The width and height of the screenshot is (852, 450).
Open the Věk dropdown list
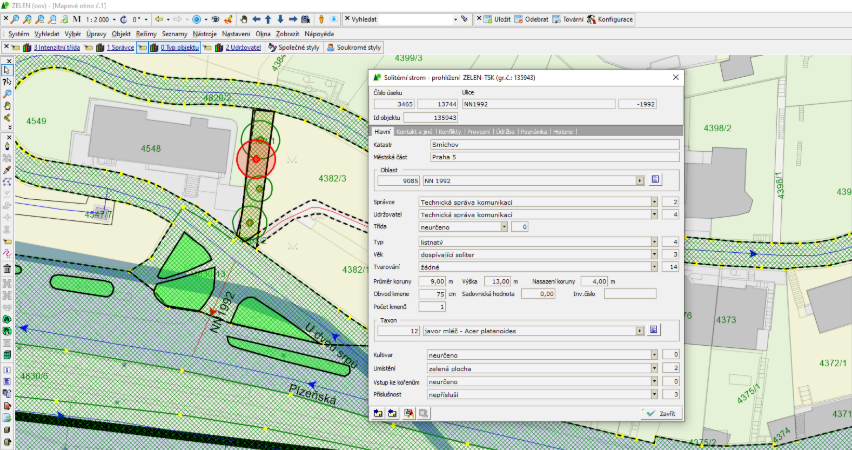pyautogui.click(x=654, y=254)
